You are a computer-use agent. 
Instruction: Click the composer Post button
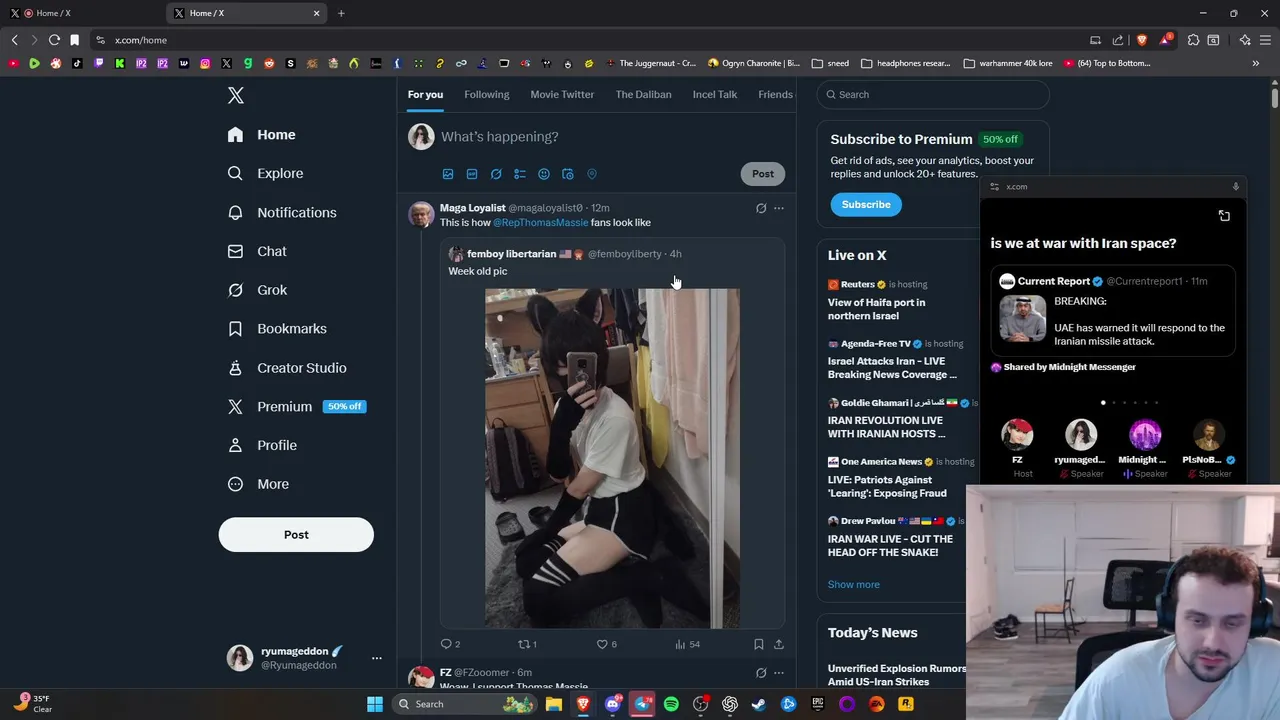coord(763,174)
